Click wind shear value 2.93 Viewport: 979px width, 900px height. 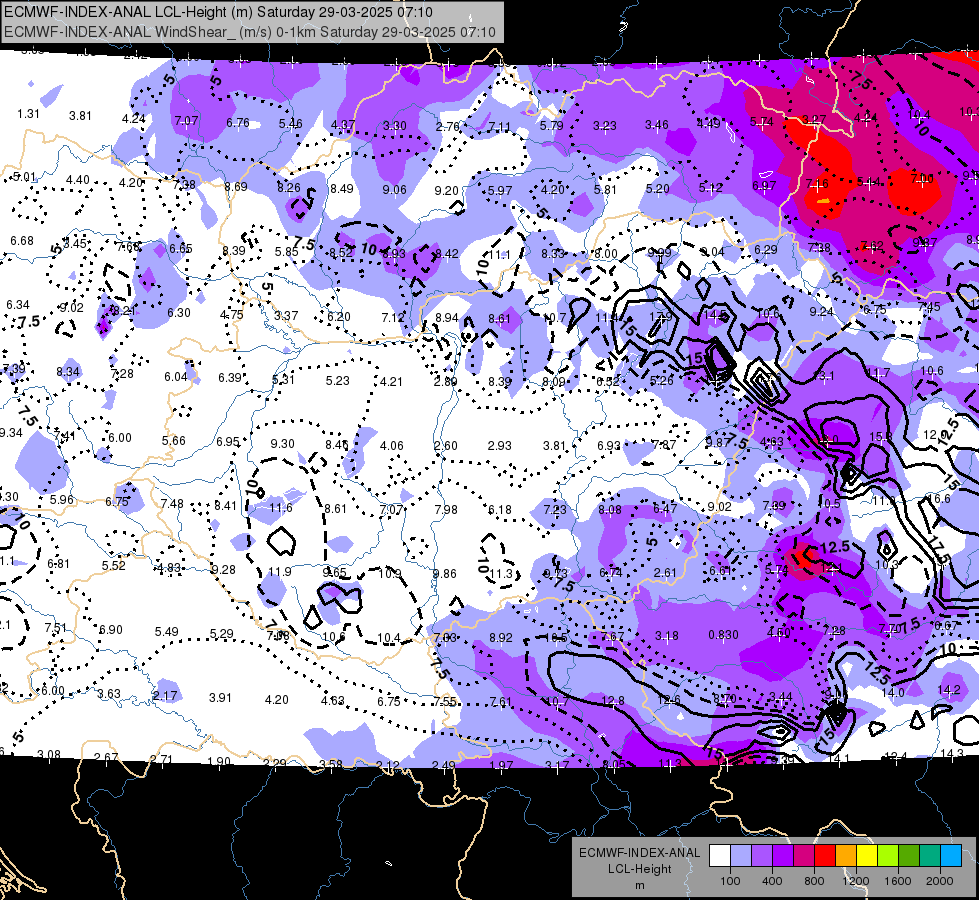click(x=499, y=445)
